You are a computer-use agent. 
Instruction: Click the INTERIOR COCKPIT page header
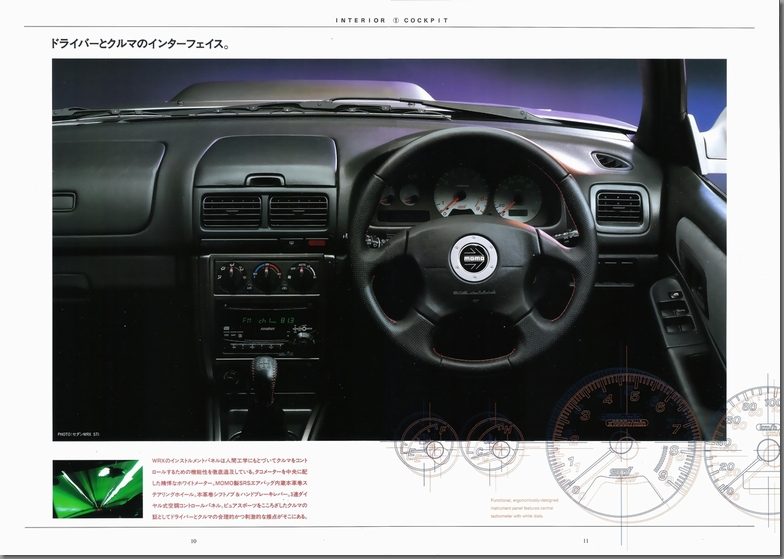pyautogui.click(x=391, y=19)
